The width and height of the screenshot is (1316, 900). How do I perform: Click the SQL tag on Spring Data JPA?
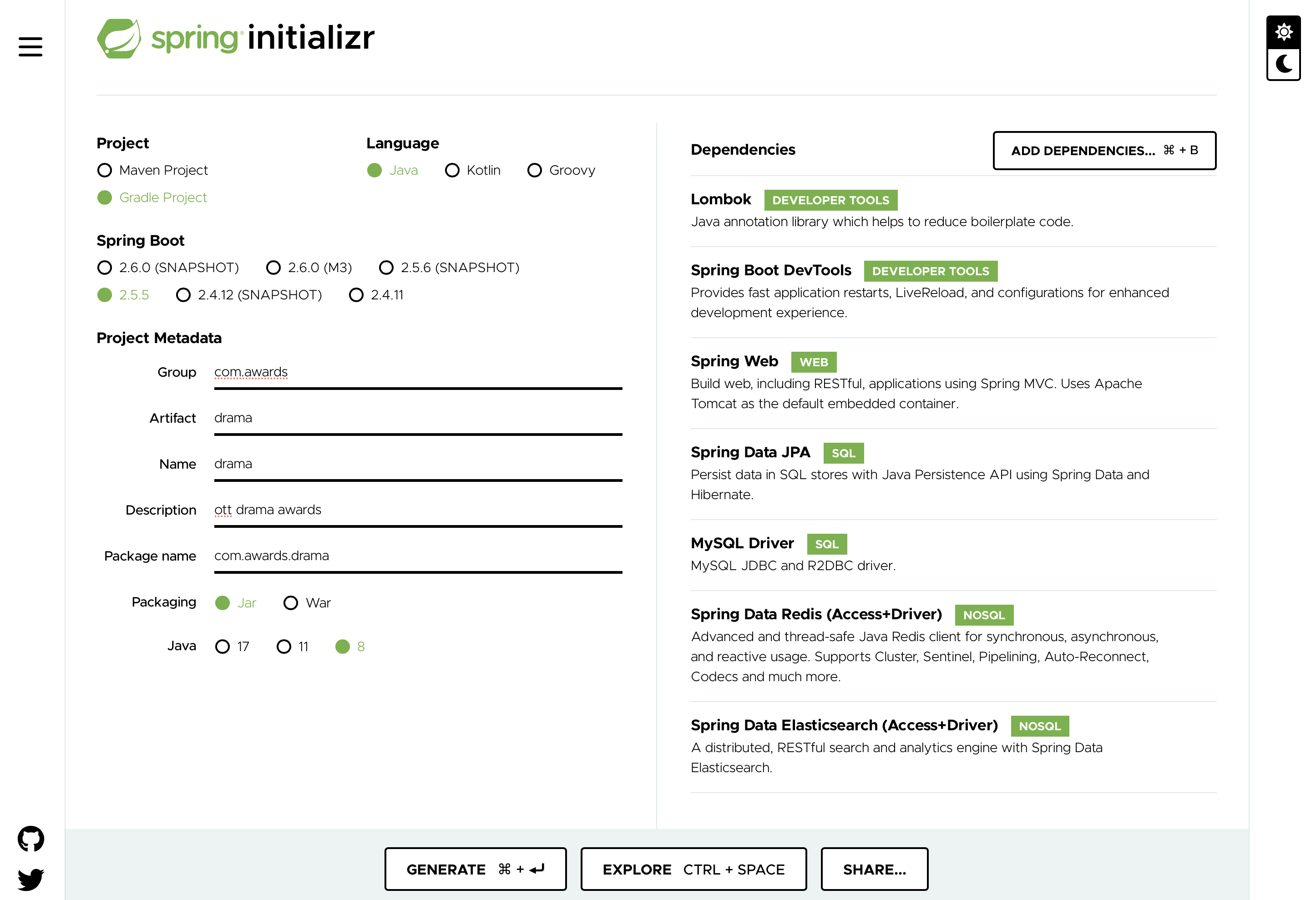(843, 453)
